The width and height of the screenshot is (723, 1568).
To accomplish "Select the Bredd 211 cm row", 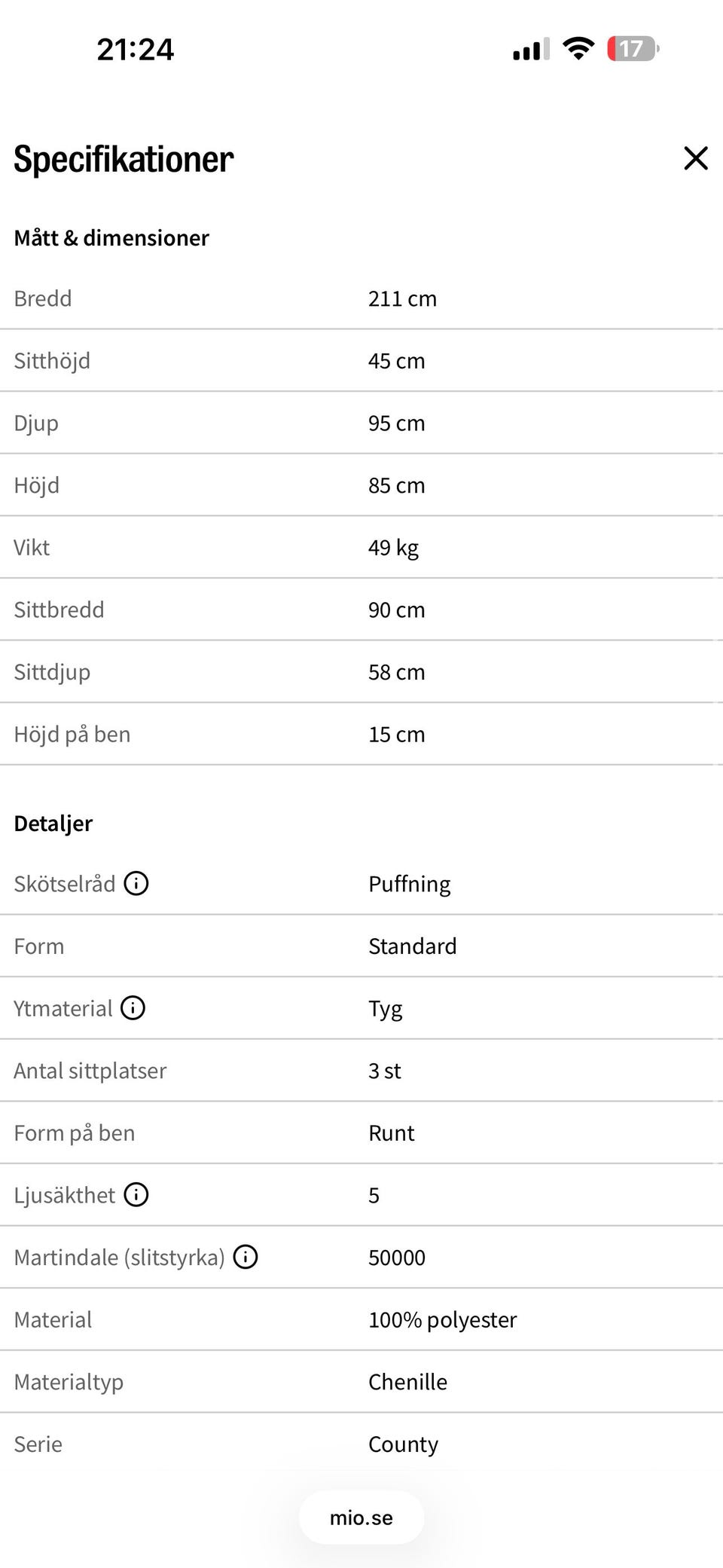I will tap(361, 298).
